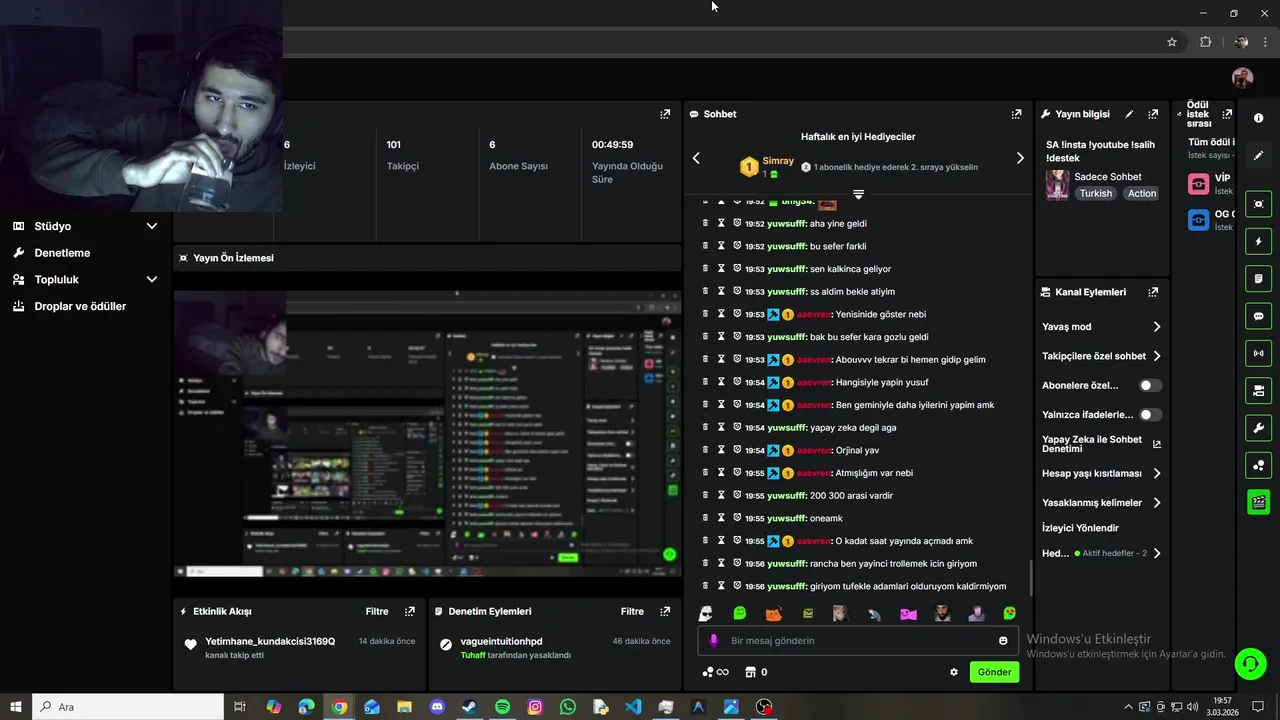Insert the sunglasses ghost emote
Image resolution: width=1280 pixels, height=720 pixels.
706,613
